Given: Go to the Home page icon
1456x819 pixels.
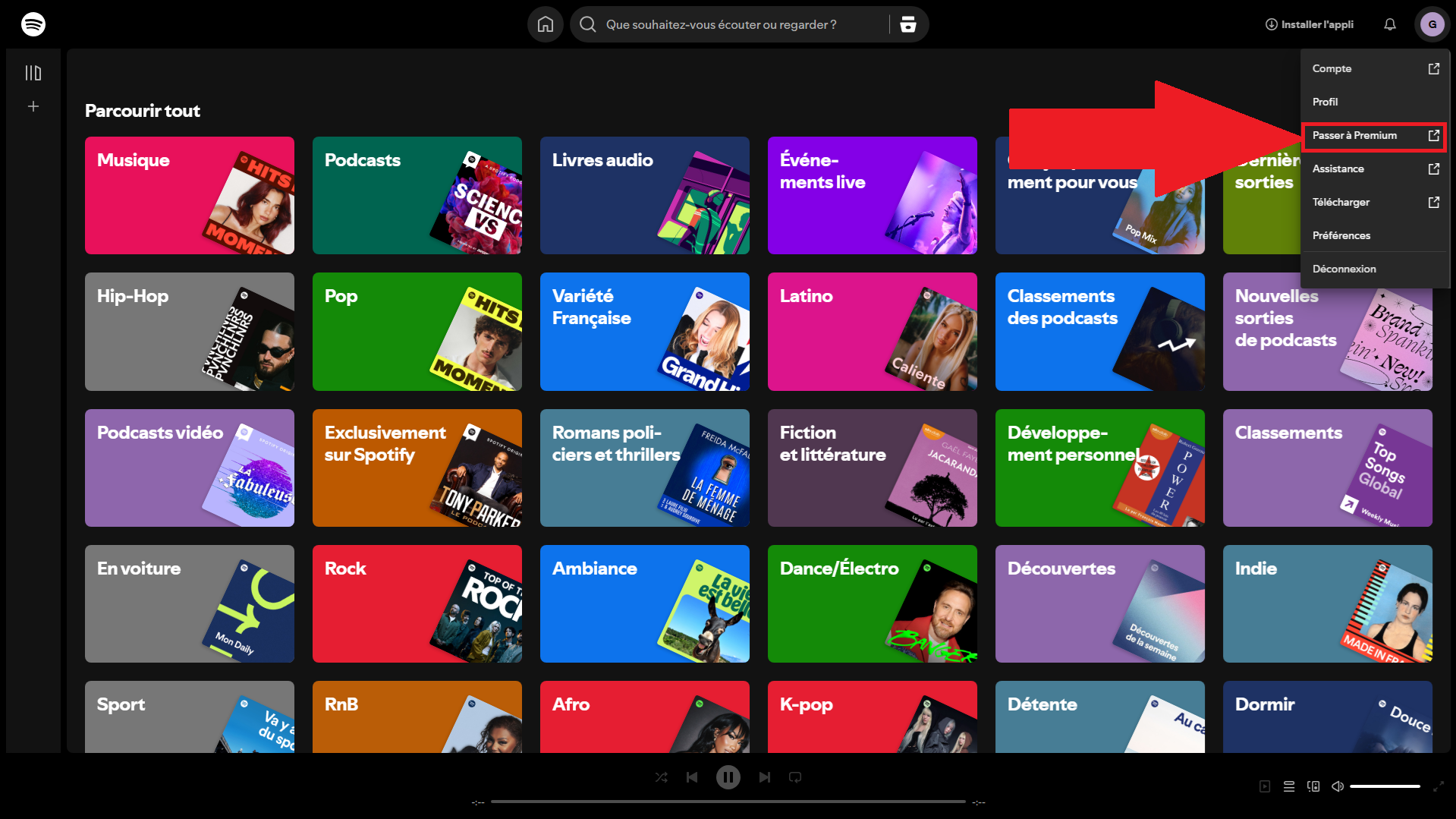Looking at the screenshot, I should pyautogui.click(x=545, y=24).
